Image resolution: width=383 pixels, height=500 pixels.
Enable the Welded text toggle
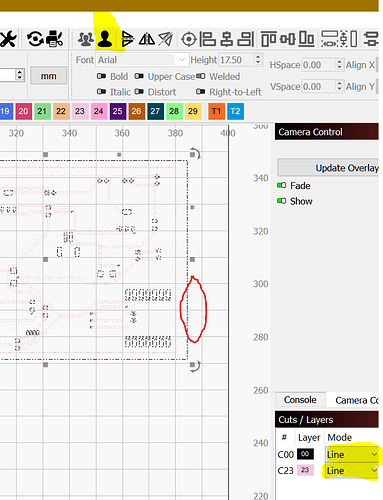(218, 77)
